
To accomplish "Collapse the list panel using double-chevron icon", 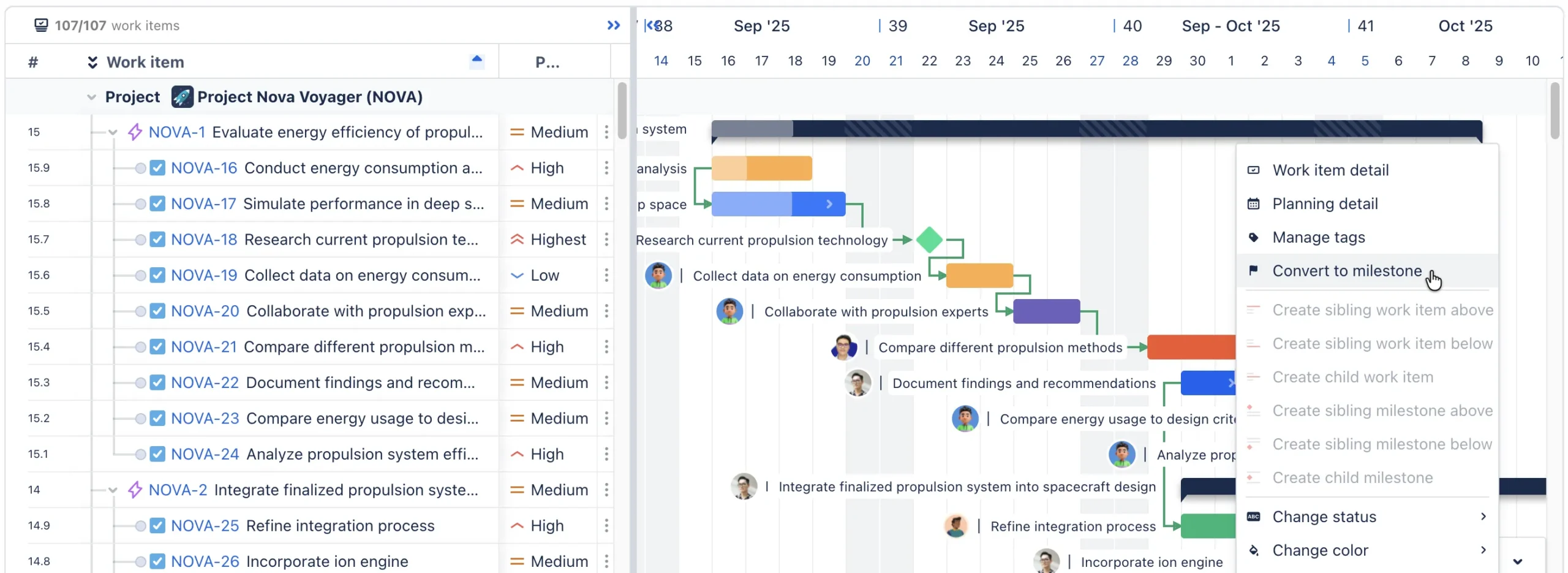I will (x=613, y=25).
